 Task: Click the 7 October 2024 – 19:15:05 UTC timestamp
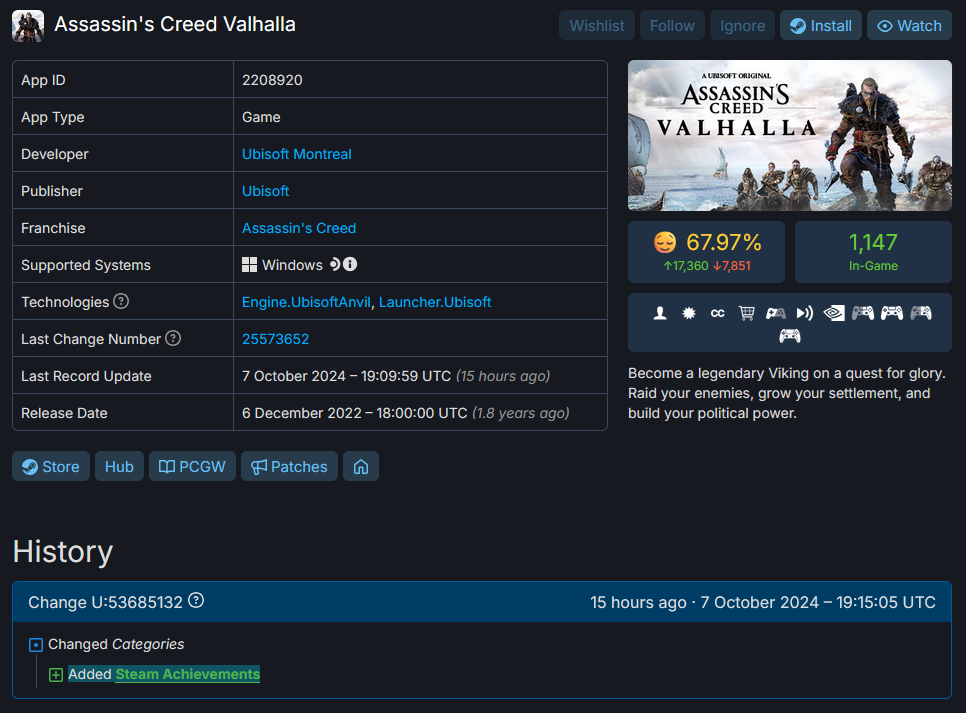point(818,602)
